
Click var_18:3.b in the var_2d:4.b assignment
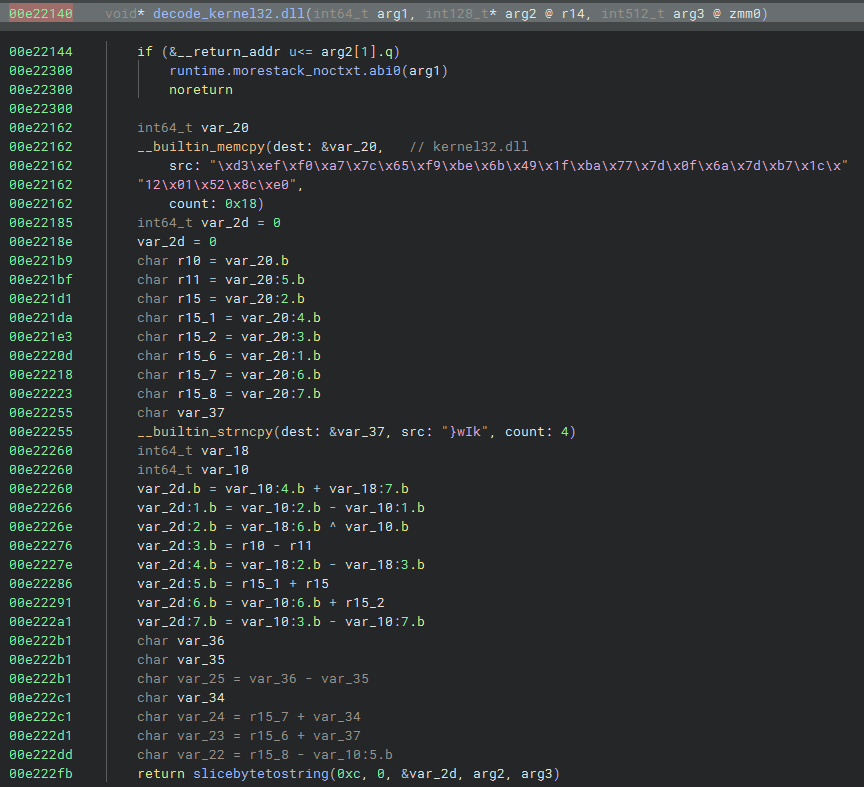click(385, 565)
